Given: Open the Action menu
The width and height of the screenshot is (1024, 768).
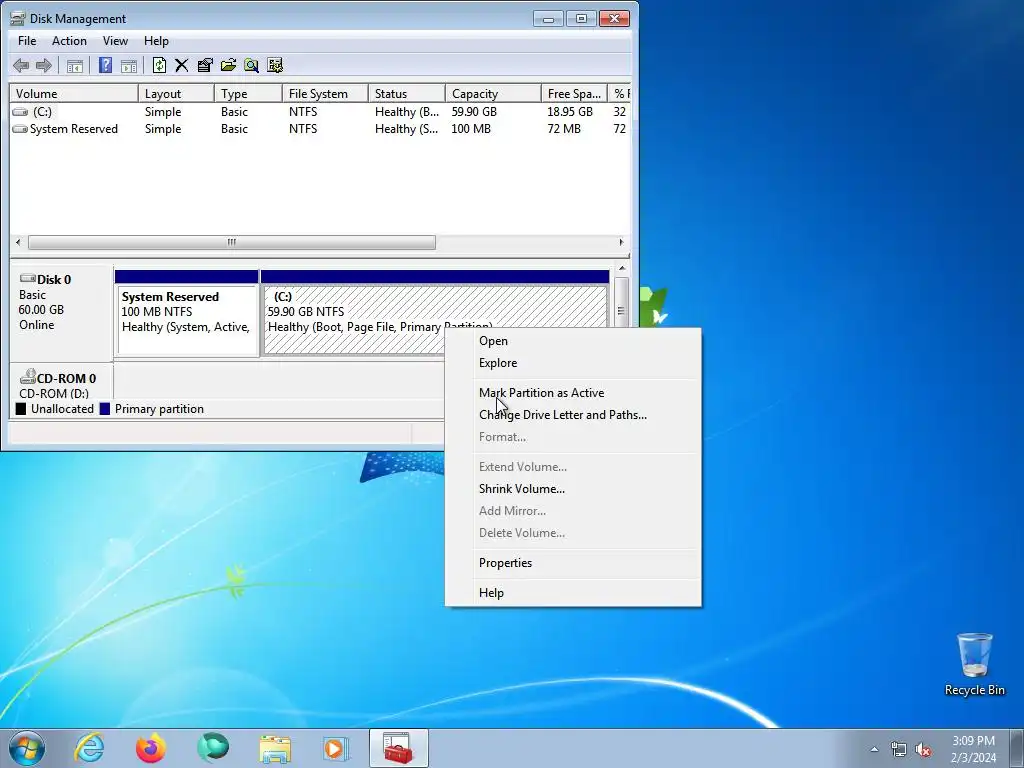Looking at the screenshot, I should (69, 40).
